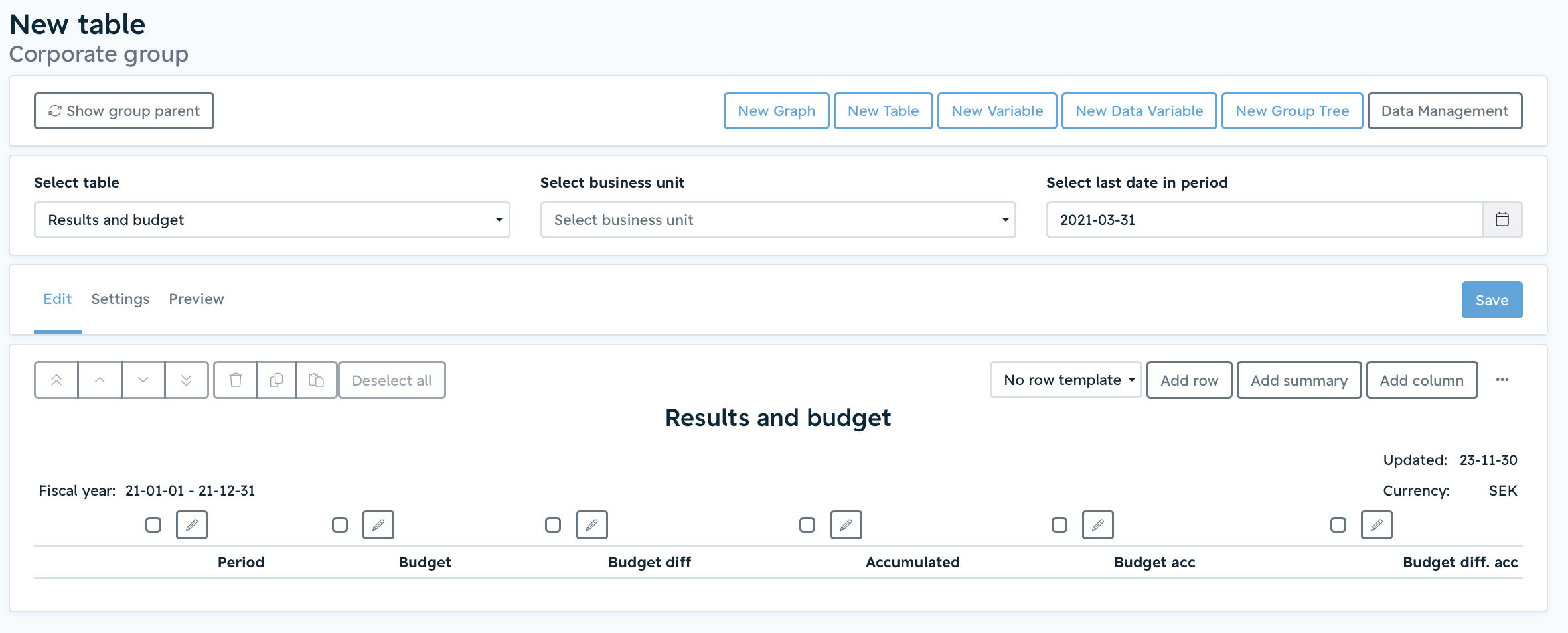Click the currency value SEK
The width and height of the screenshot is (1568, 633).
coord(1503,490)
